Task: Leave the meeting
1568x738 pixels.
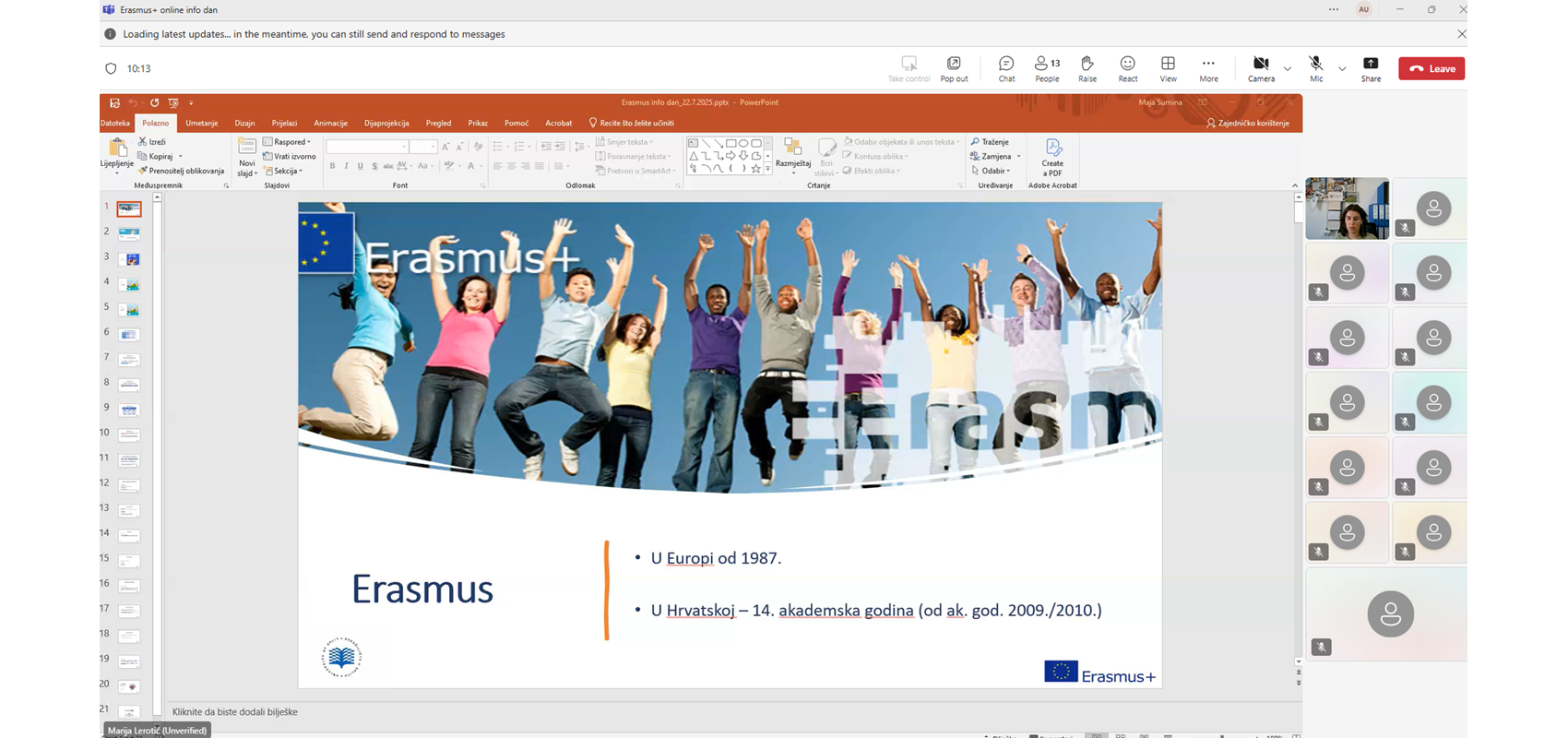Action: [x=1431, y=68]
